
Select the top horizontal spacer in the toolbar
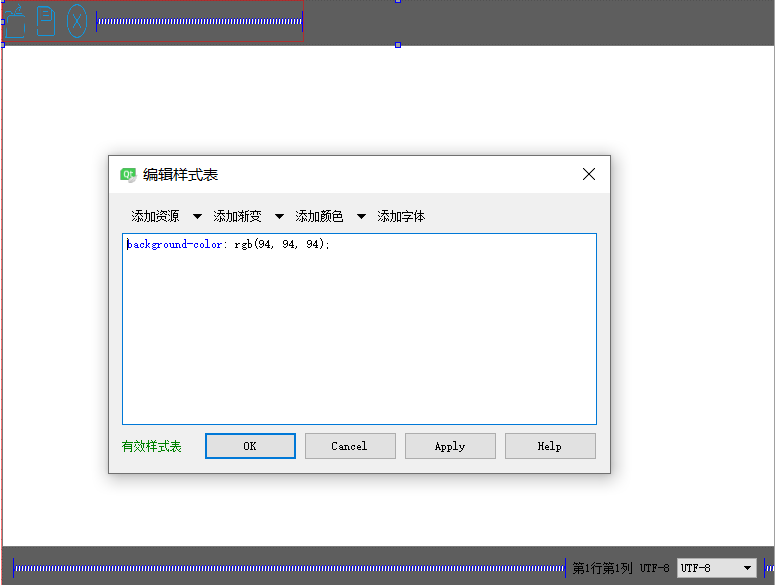tap(199, 21)
